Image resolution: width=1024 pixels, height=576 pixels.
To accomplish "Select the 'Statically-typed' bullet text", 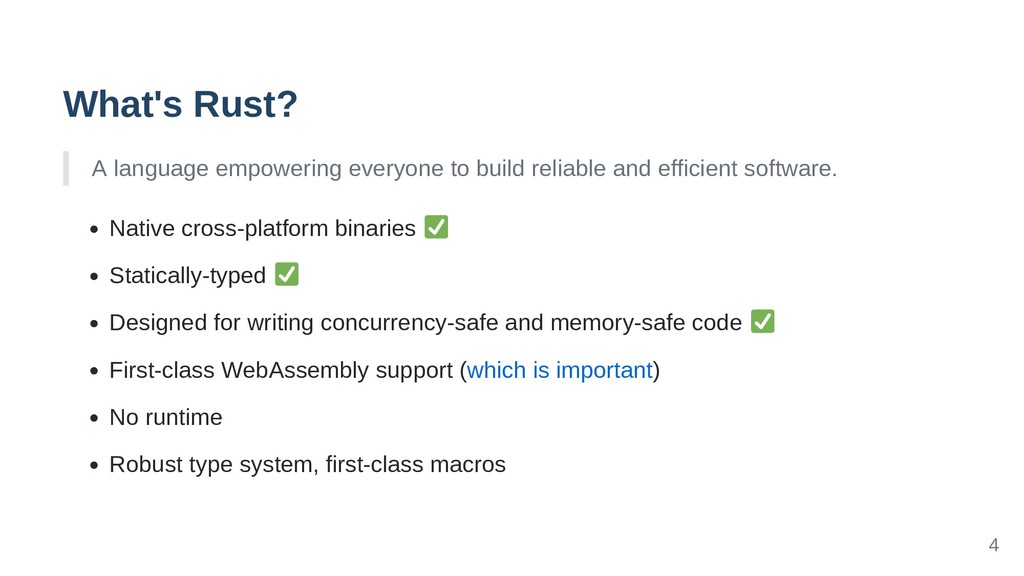I will [187, 276].
